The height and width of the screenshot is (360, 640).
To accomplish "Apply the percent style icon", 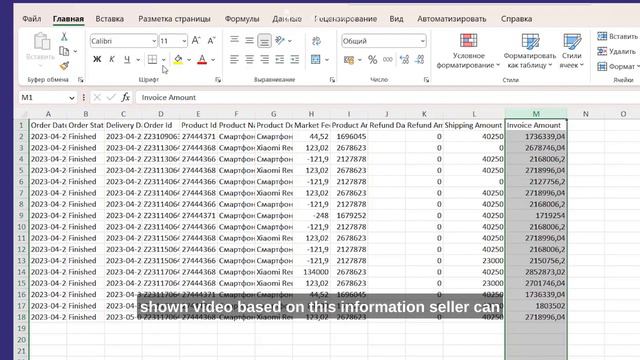I will point(372,60).
